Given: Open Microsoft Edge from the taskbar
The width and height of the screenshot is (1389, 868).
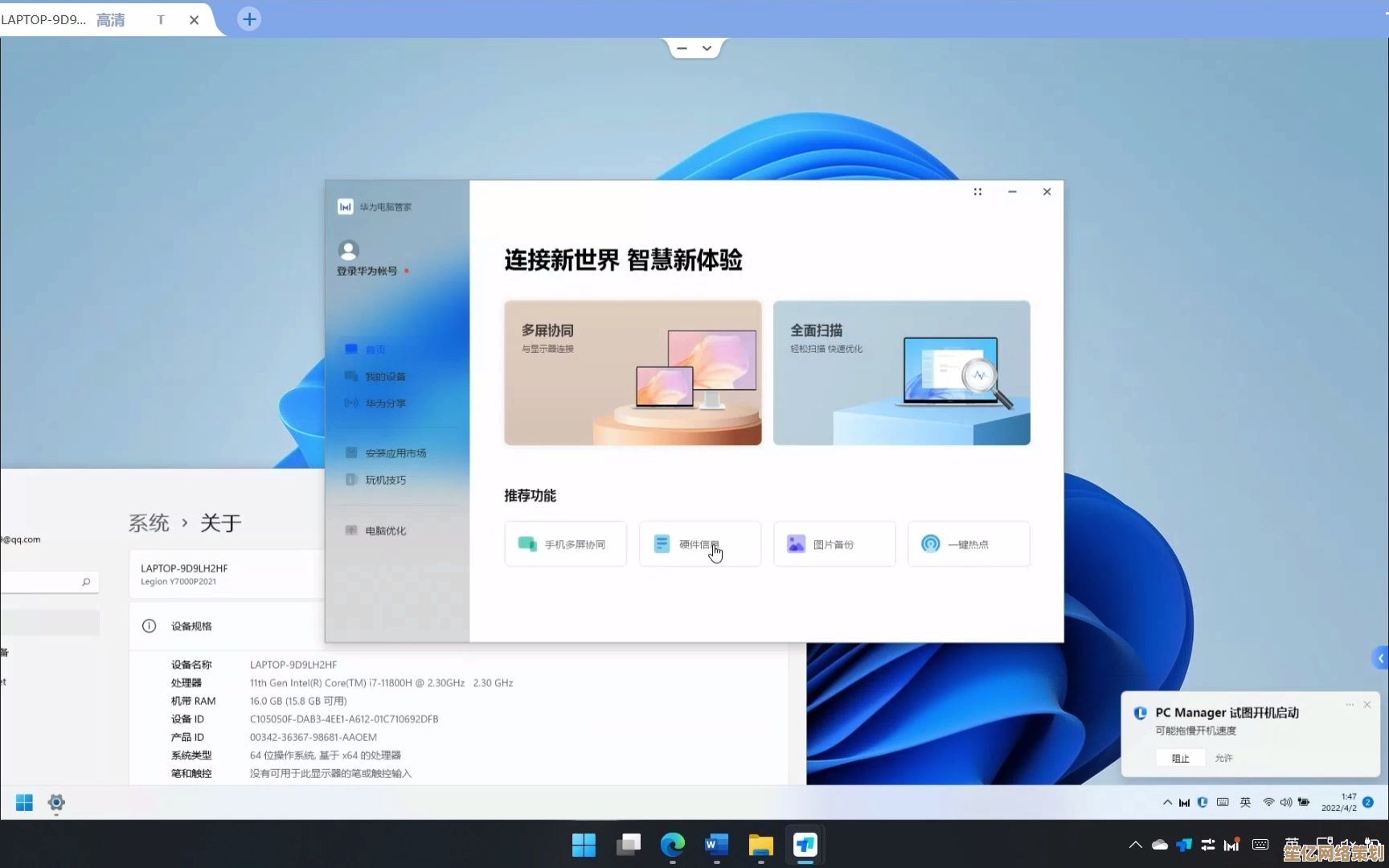Looking at the screenshot, I should click(x=672, y=845).
